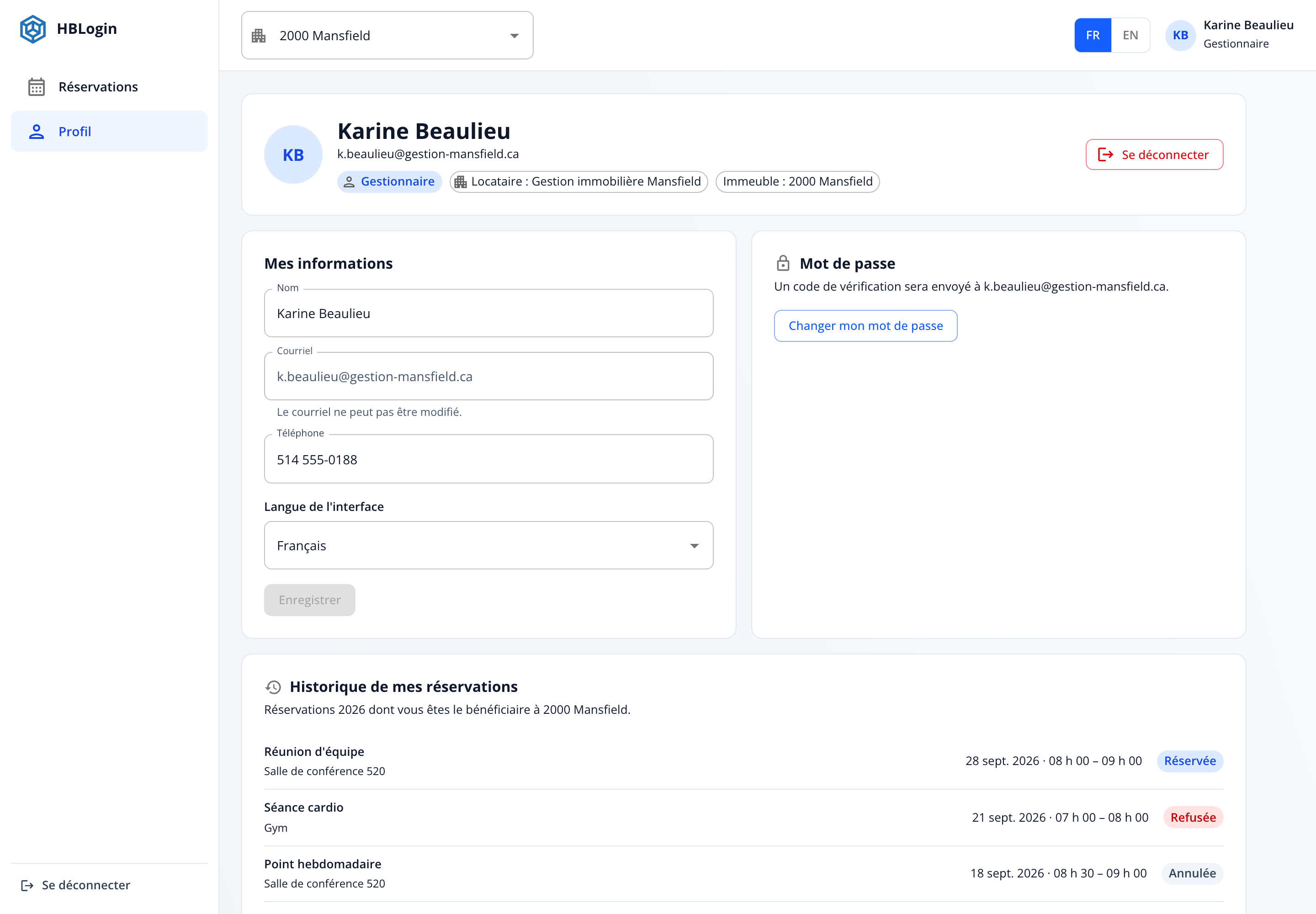Click the Annulée status badge
1316x914 pixels.
click(x=1192, y=873)
